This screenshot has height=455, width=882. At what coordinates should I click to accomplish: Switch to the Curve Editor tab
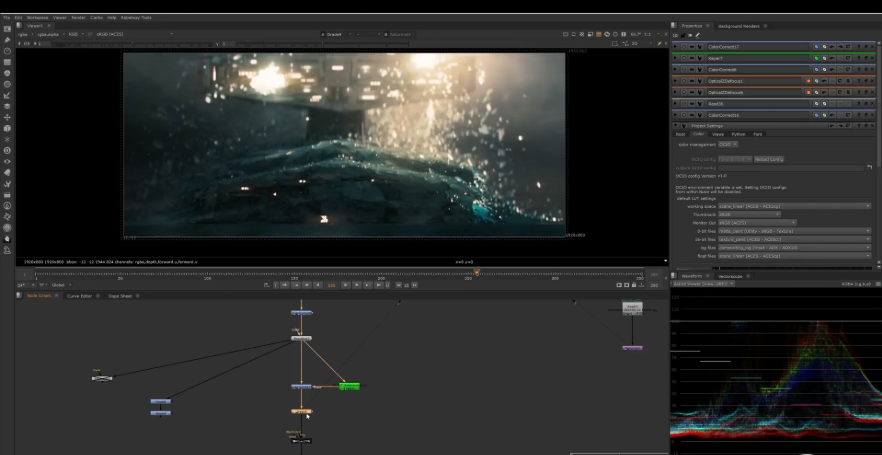point(79,296)
